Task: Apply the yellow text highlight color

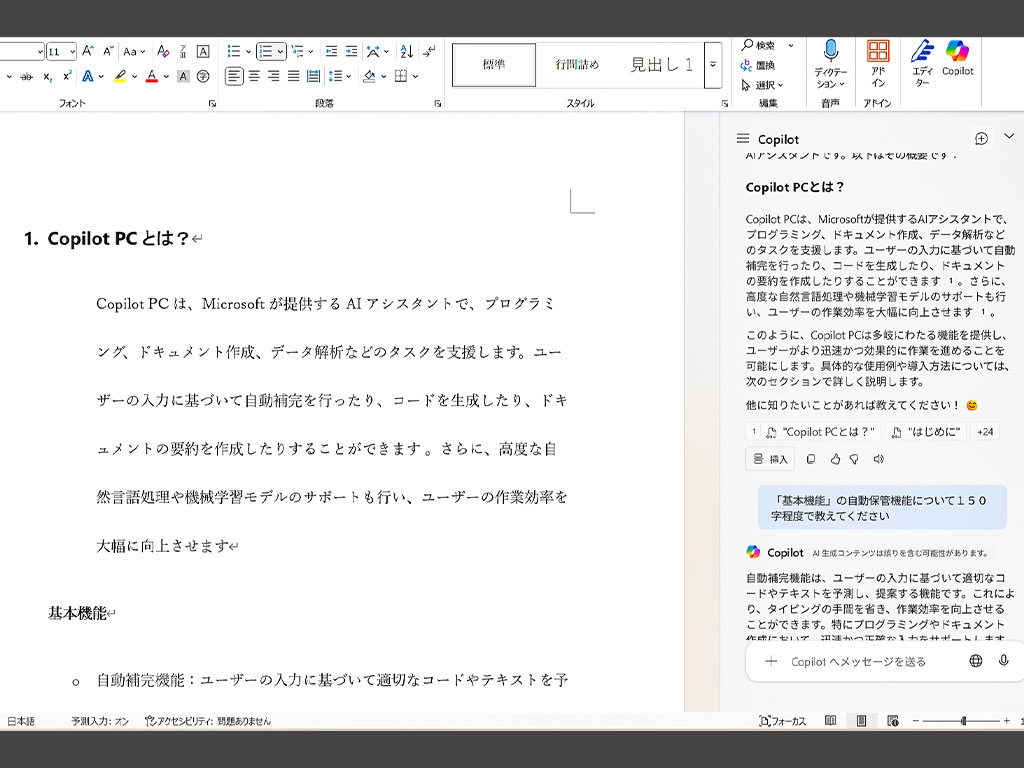Action: click(120, 76)
